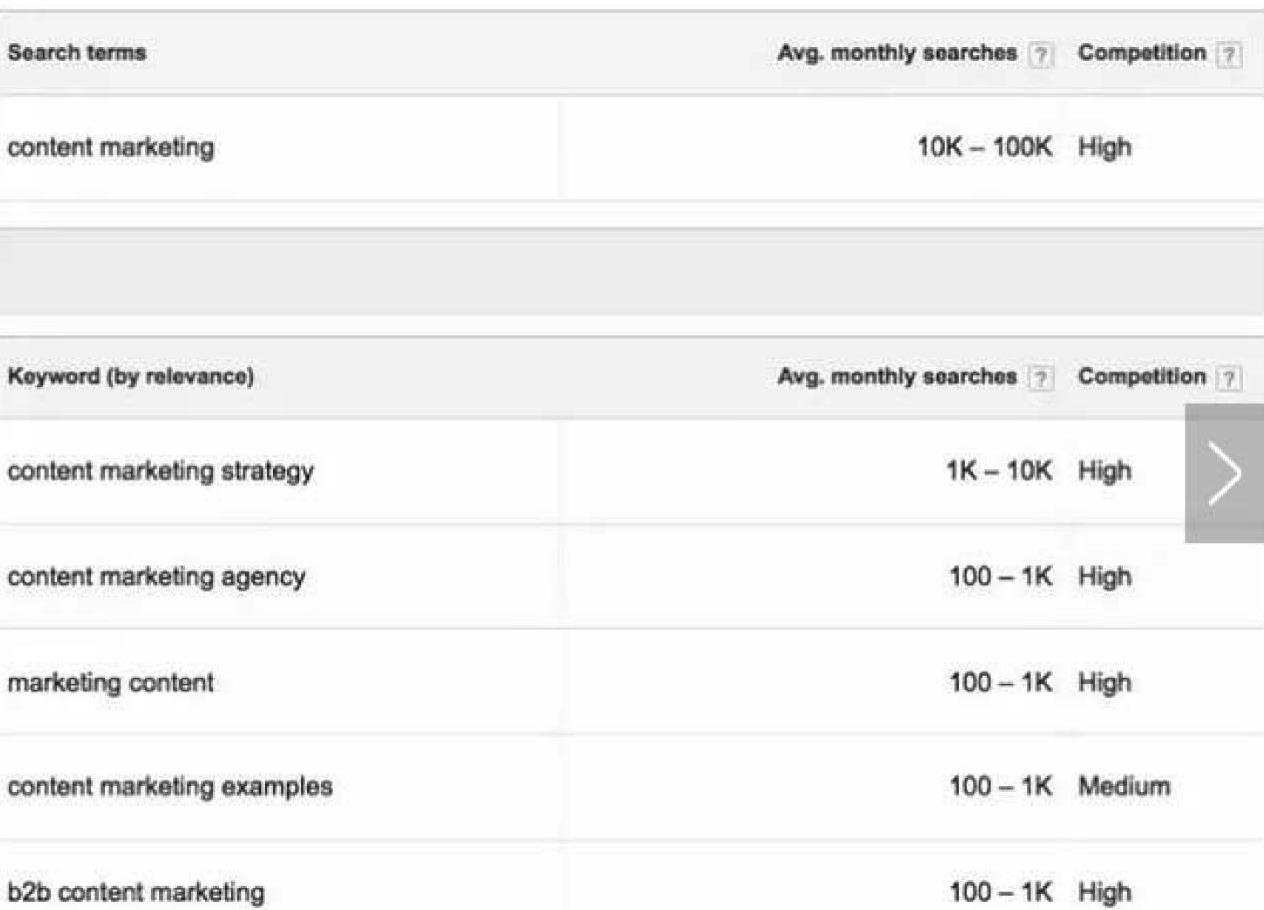The image size is (1264, 910).
Task: Select "content marketing examples" keyword
Action: click(x=170, y=788)
